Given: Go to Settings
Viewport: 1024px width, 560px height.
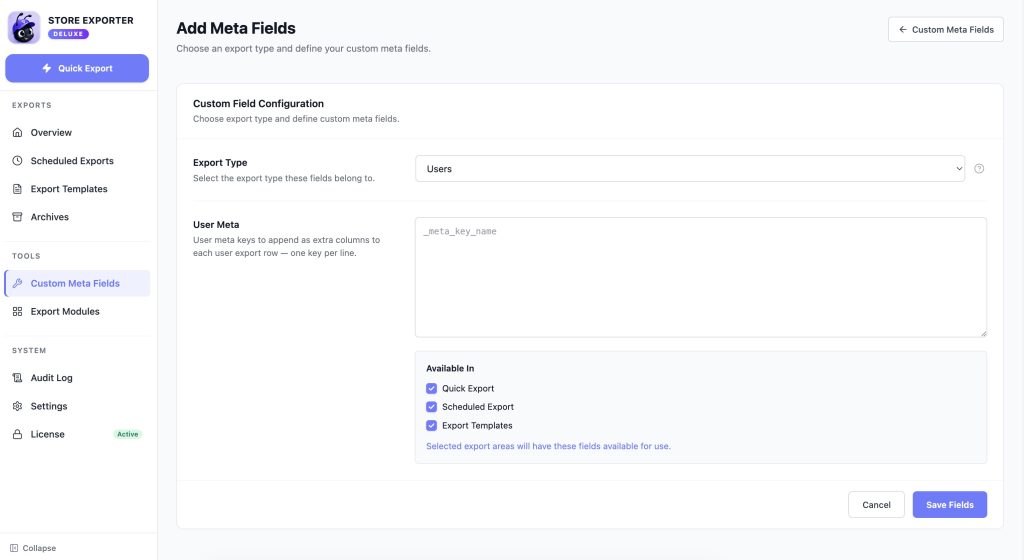Looking at the screenshot, I should pyautogui.click(x=77, y=406).
